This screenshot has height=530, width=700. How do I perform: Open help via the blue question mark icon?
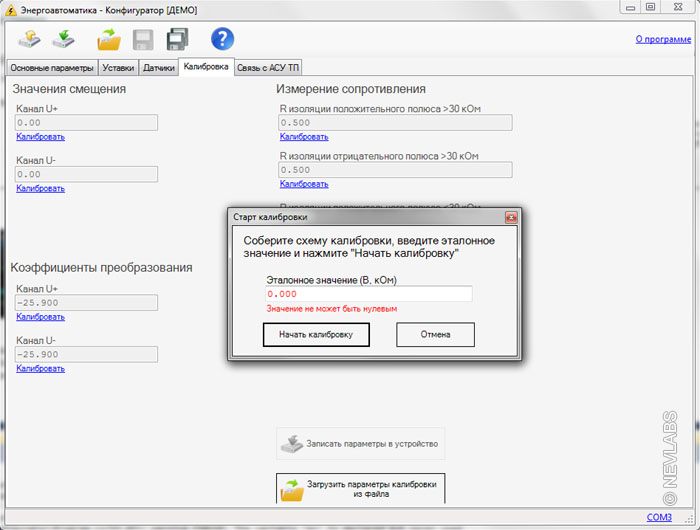(x=222, y=39)
